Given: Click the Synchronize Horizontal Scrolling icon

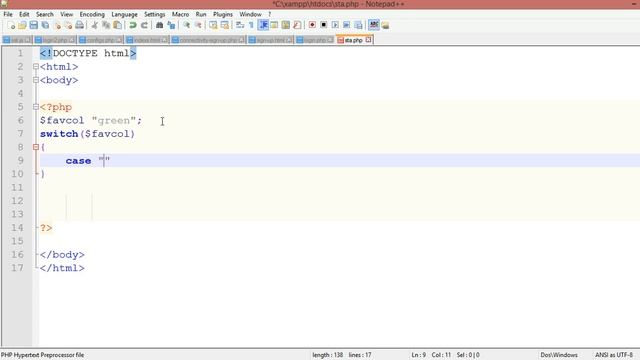Looking at the screenshot, I should click(x=224, y=25).
